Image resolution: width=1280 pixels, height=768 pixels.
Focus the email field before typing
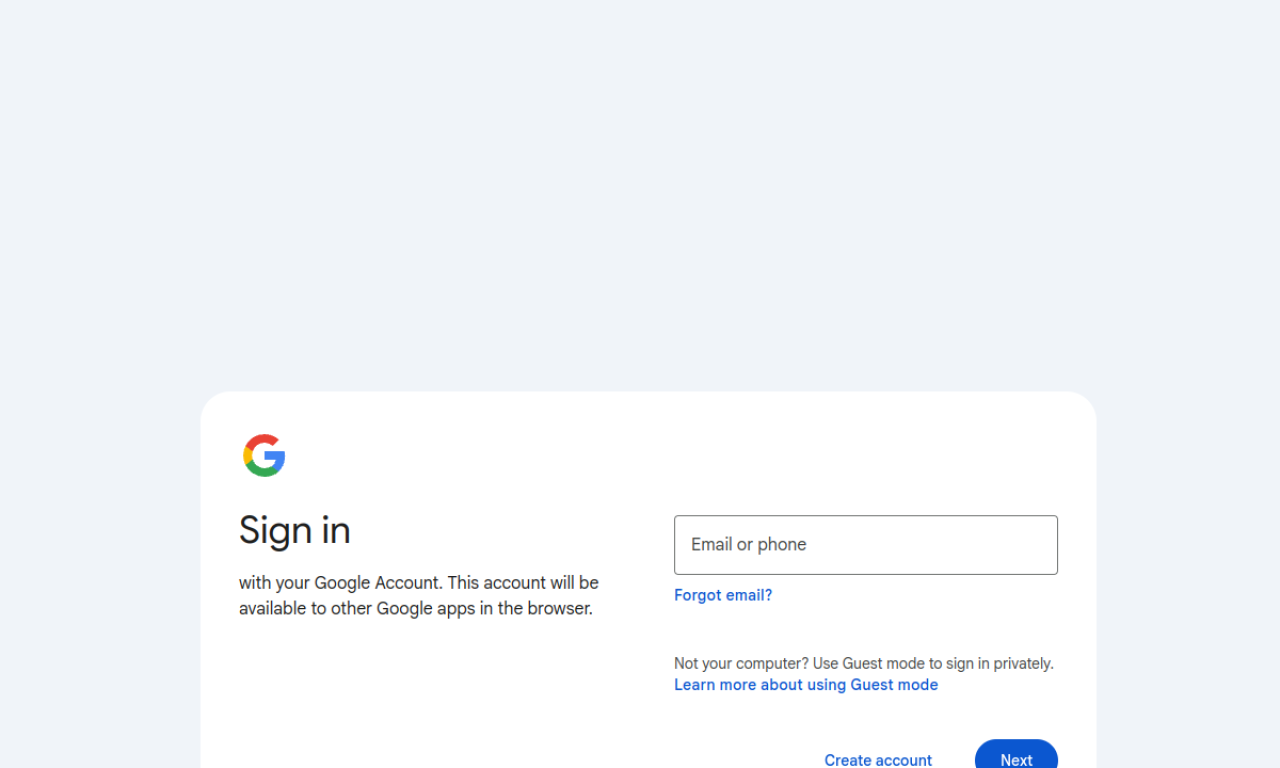tap(865, 545)
